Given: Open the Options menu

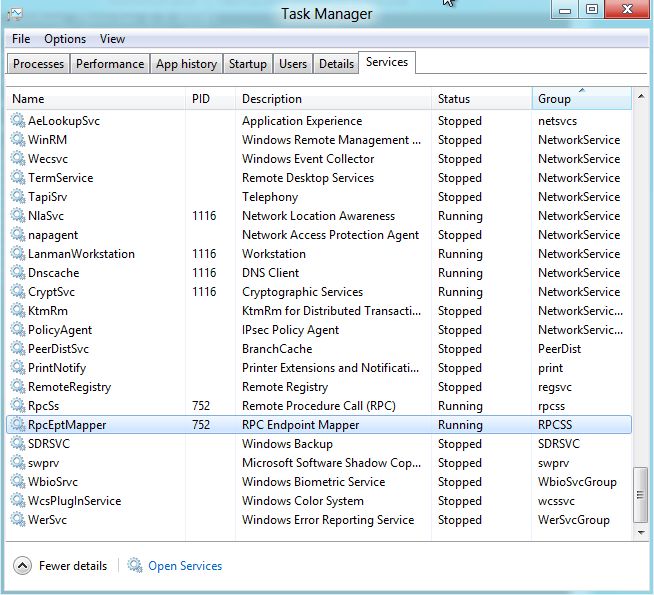Looking at the screenshot, I should point(65,39).
